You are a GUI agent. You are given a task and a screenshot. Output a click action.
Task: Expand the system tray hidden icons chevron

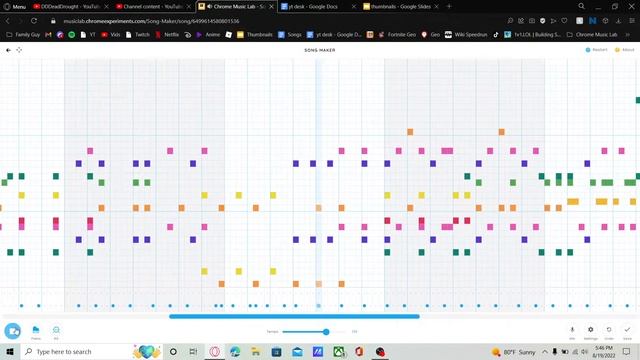(x=545, y=351)
